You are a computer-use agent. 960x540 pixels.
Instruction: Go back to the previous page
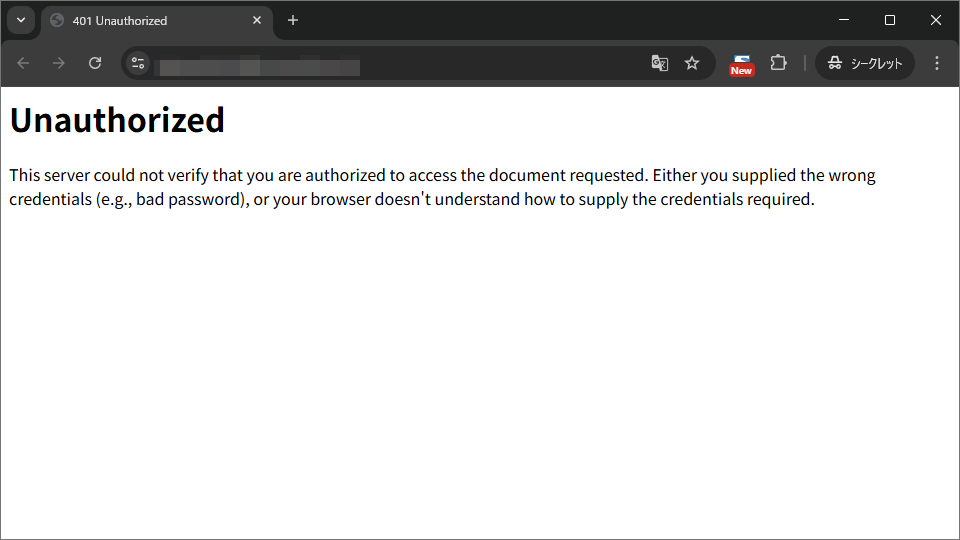pos(24,63)
